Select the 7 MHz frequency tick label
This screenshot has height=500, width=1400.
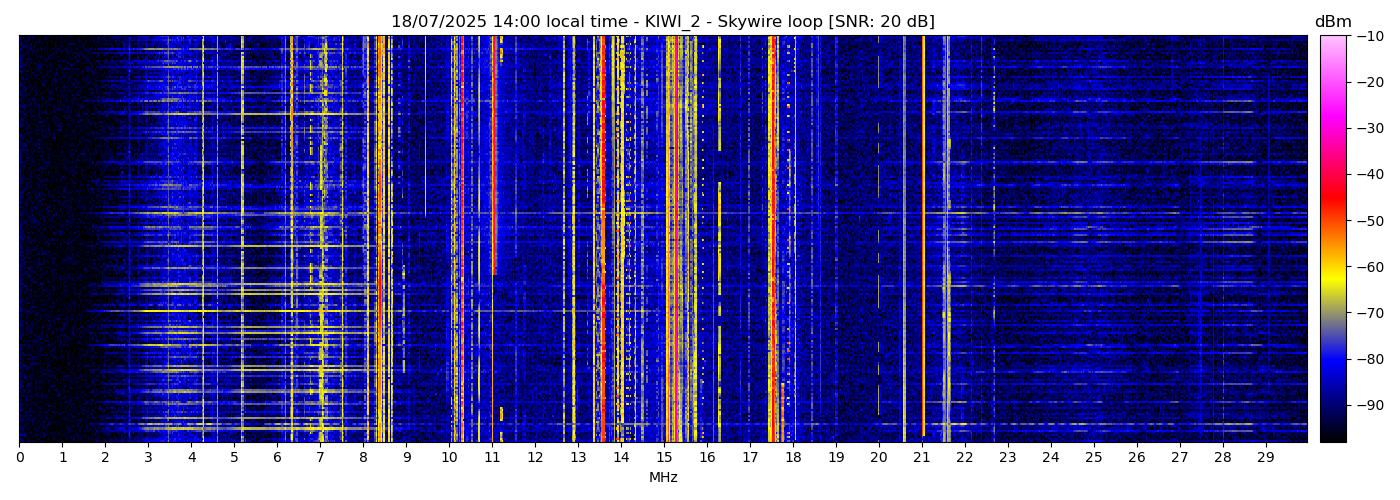(x=320, y=457)
